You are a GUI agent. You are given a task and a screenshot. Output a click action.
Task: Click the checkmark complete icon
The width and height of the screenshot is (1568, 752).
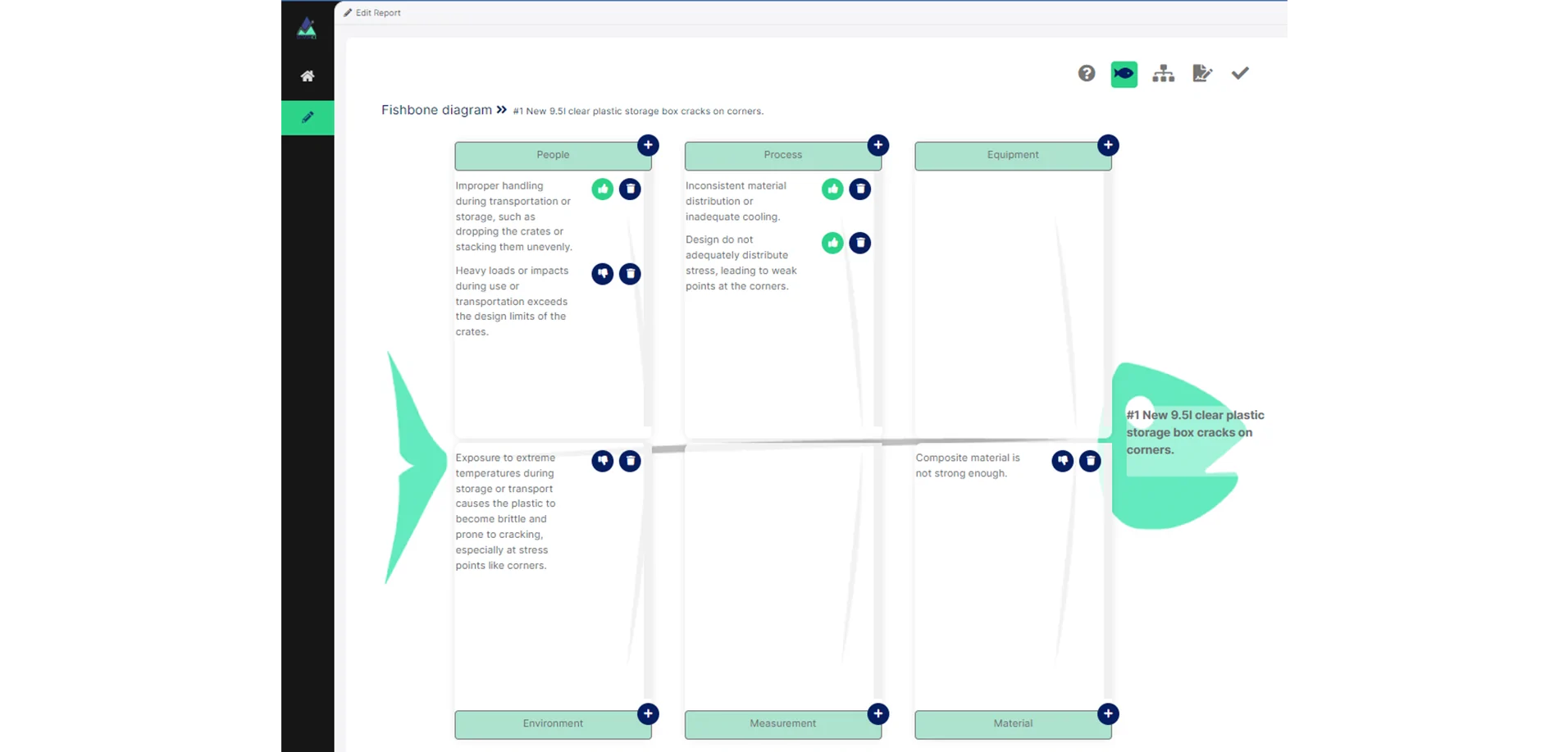pyautogui.click(x=1240, y=74)
